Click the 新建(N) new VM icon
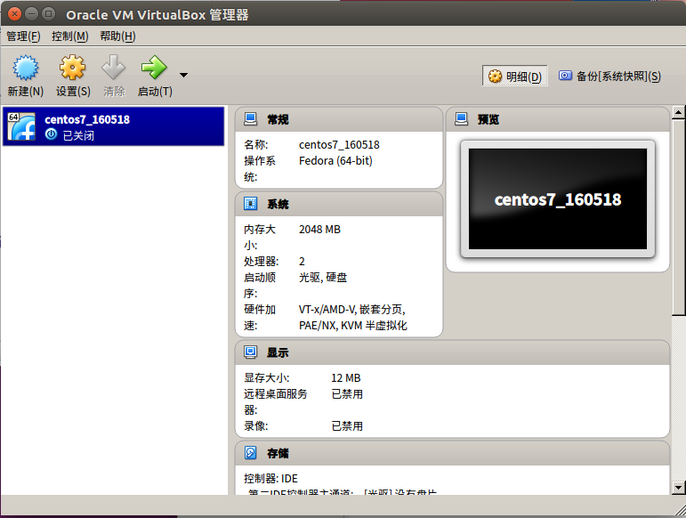 tap(25, 68)
